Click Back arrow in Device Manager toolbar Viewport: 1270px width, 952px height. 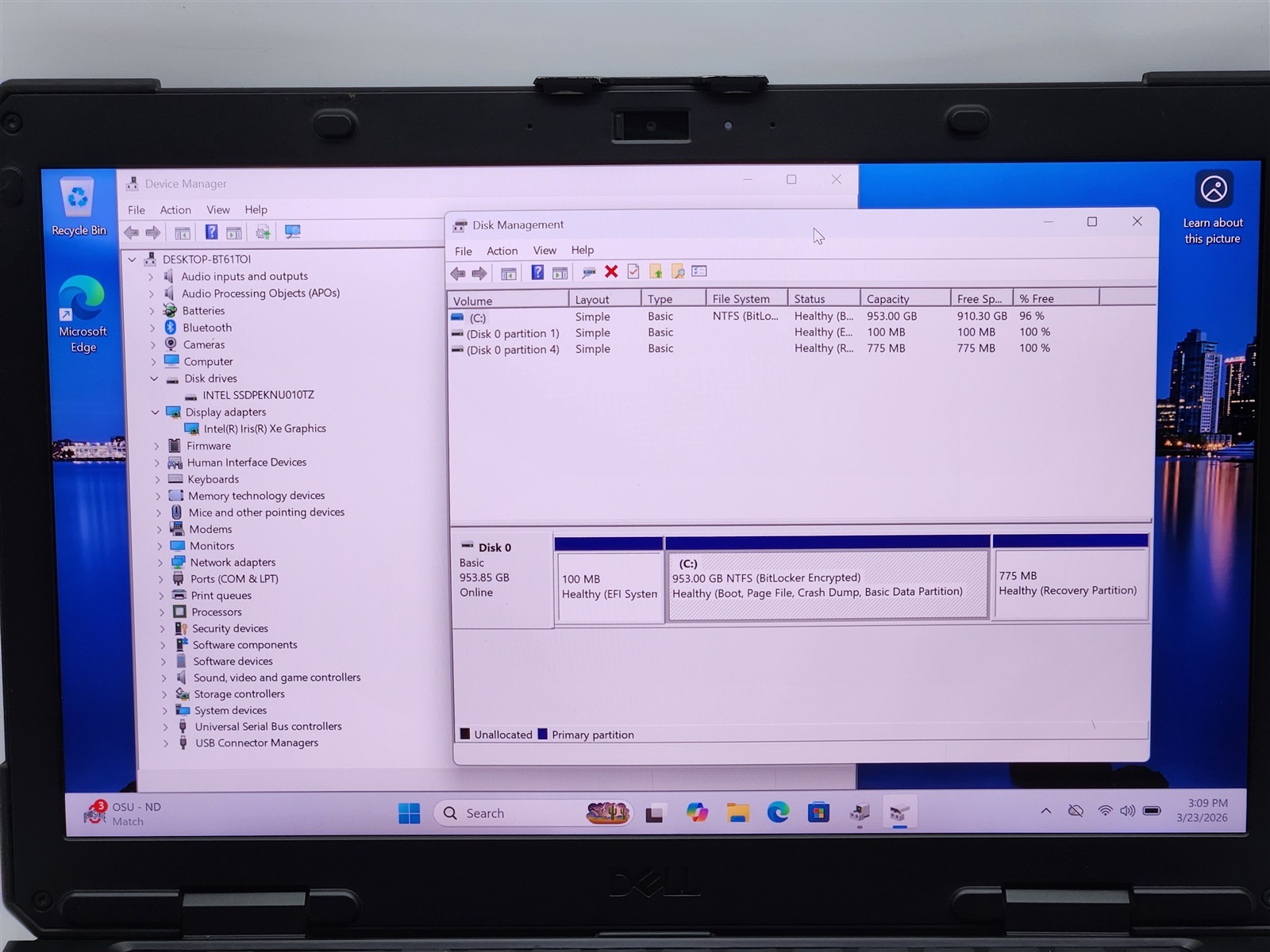pos(132,232)
